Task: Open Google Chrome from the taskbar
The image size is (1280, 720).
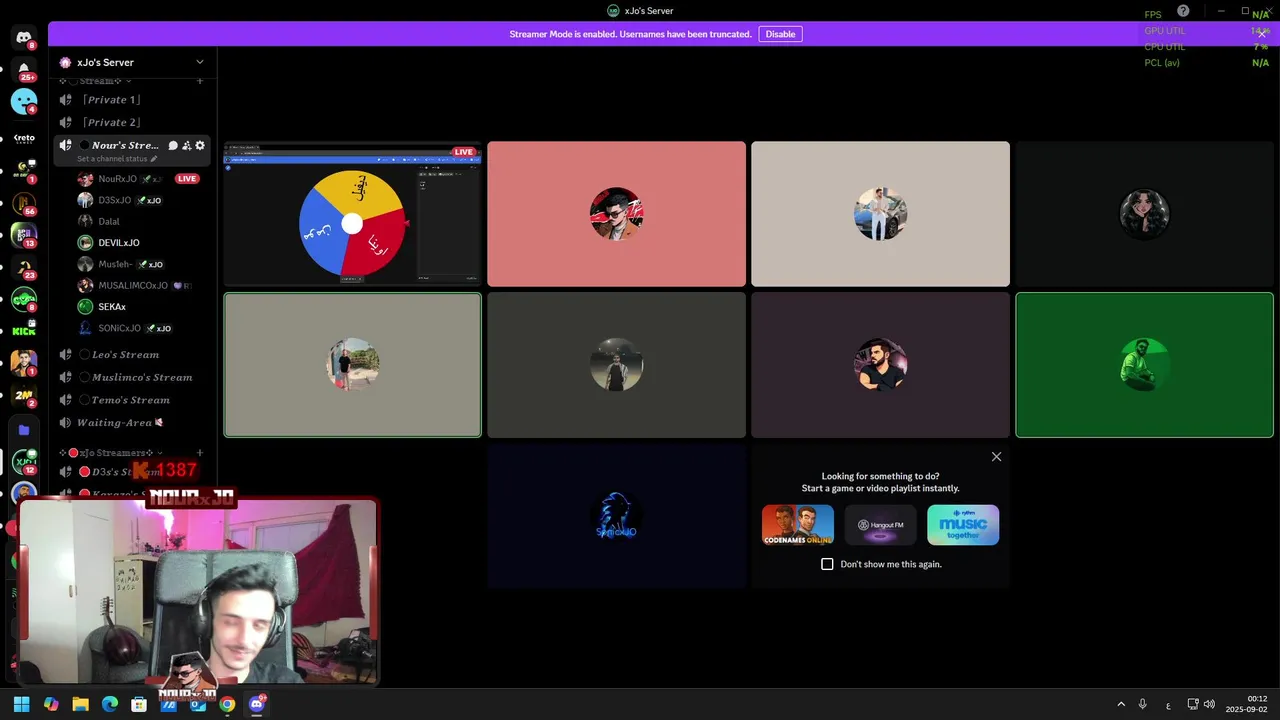Action: (227, 704)
